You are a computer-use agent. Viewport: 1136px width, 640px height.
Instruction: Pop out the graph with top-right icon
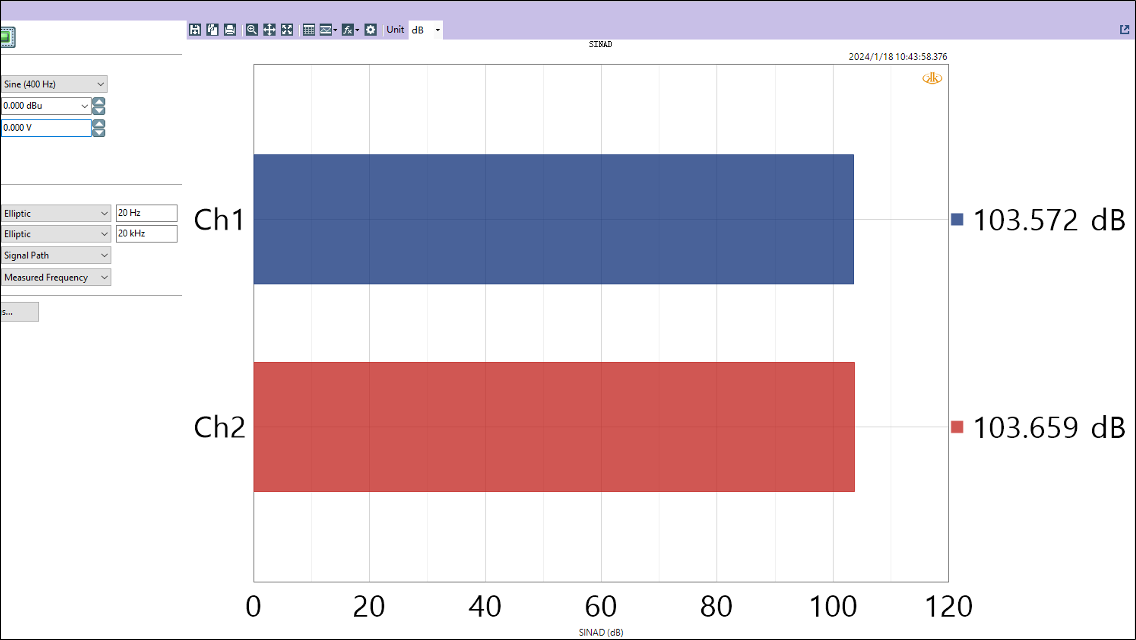pyautogui.click(x=1125, y=30)
